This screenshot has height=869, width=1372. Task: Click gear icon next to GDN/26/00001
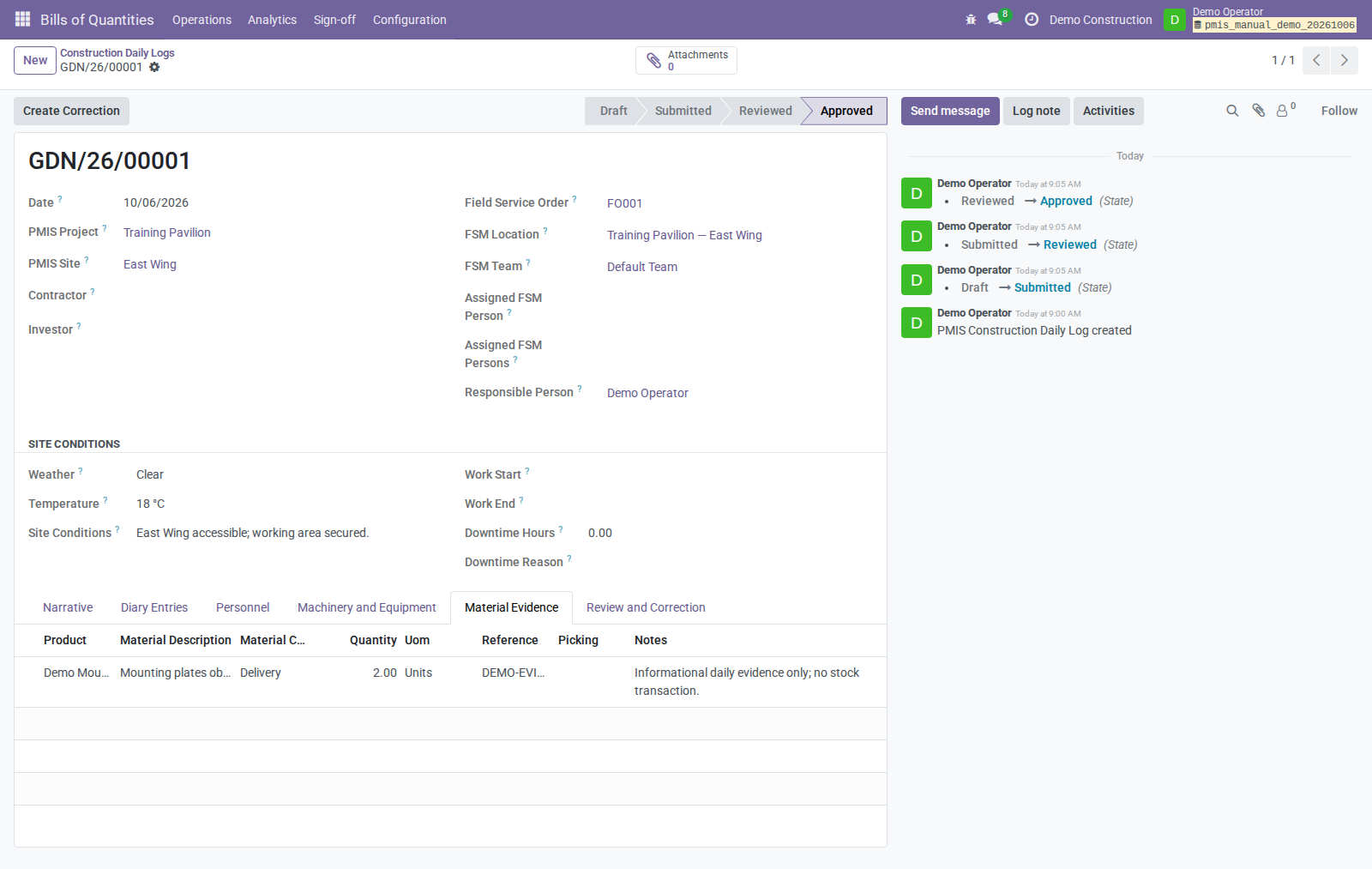pyautogui.click(x=154, y=67)
